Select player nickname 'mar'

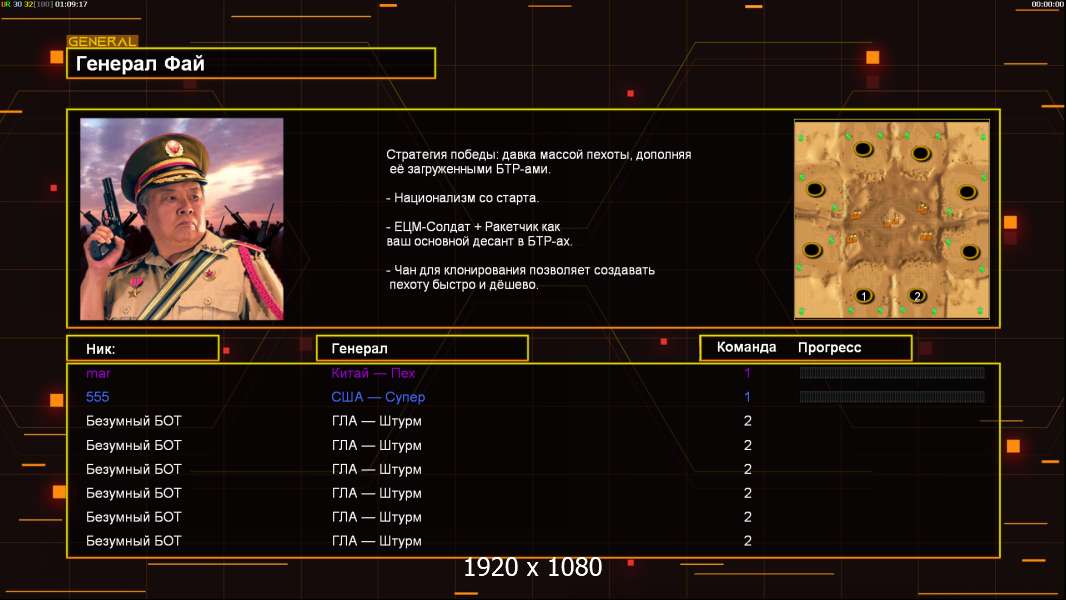[98, 373]
